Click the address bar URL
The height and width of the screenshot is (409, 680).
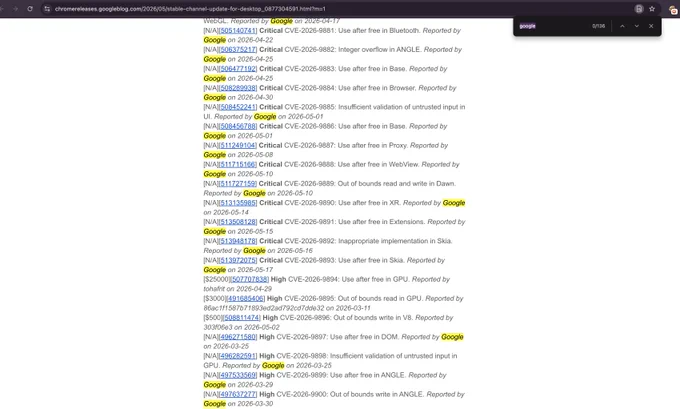(190, 9)
